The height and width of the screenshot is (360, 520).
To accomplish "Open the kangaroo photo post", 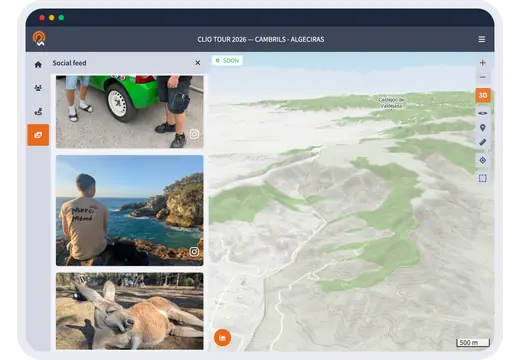I will point(130,311).
